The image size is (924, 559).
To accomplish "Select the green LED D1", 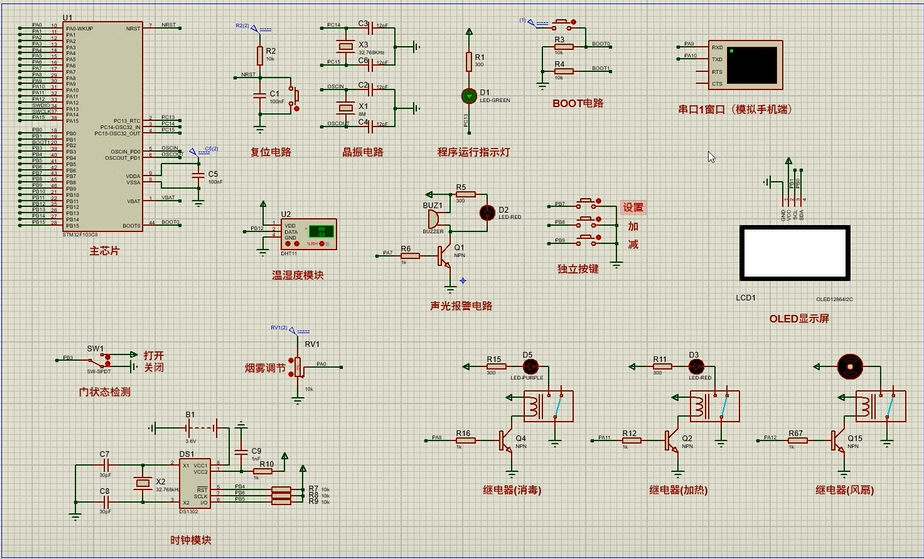I will [x=468, y=95].
